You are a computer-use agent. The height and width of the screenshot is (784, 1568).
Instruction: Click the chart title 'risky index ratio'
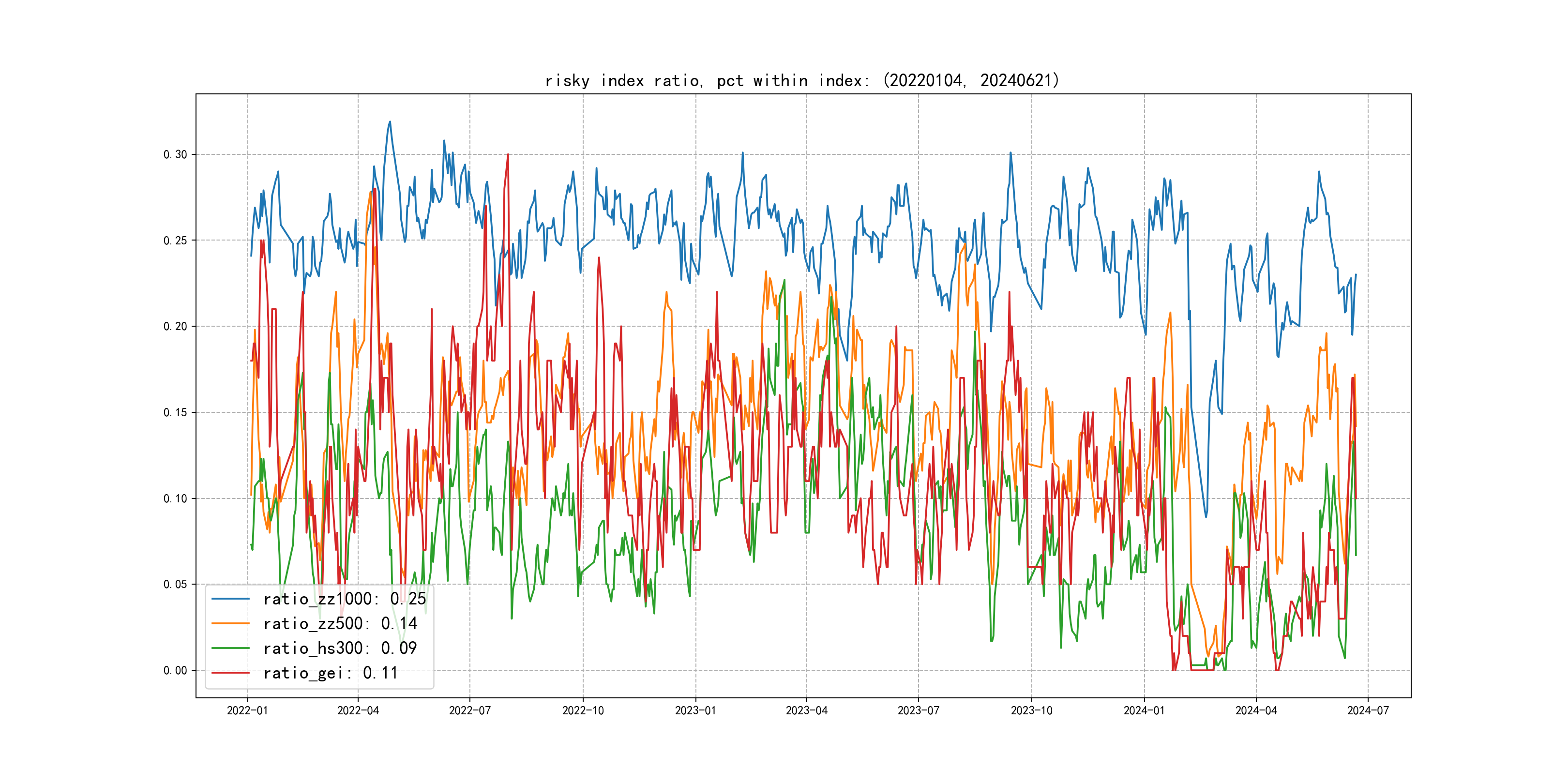[x=801, y=81]
